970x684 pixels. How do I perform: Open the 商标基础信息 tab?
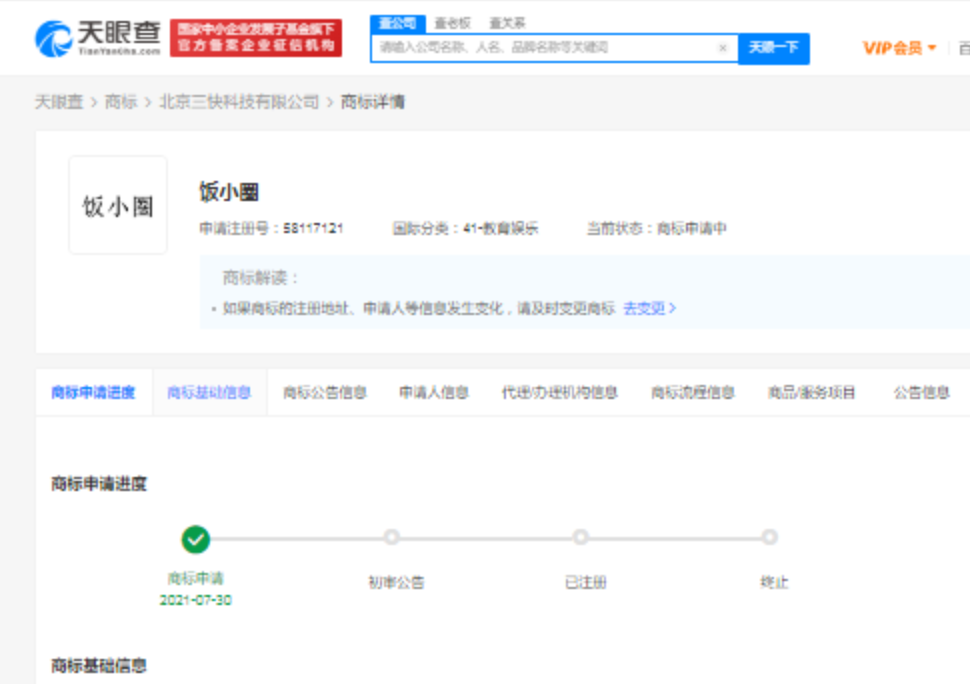[x=209, y=393]
